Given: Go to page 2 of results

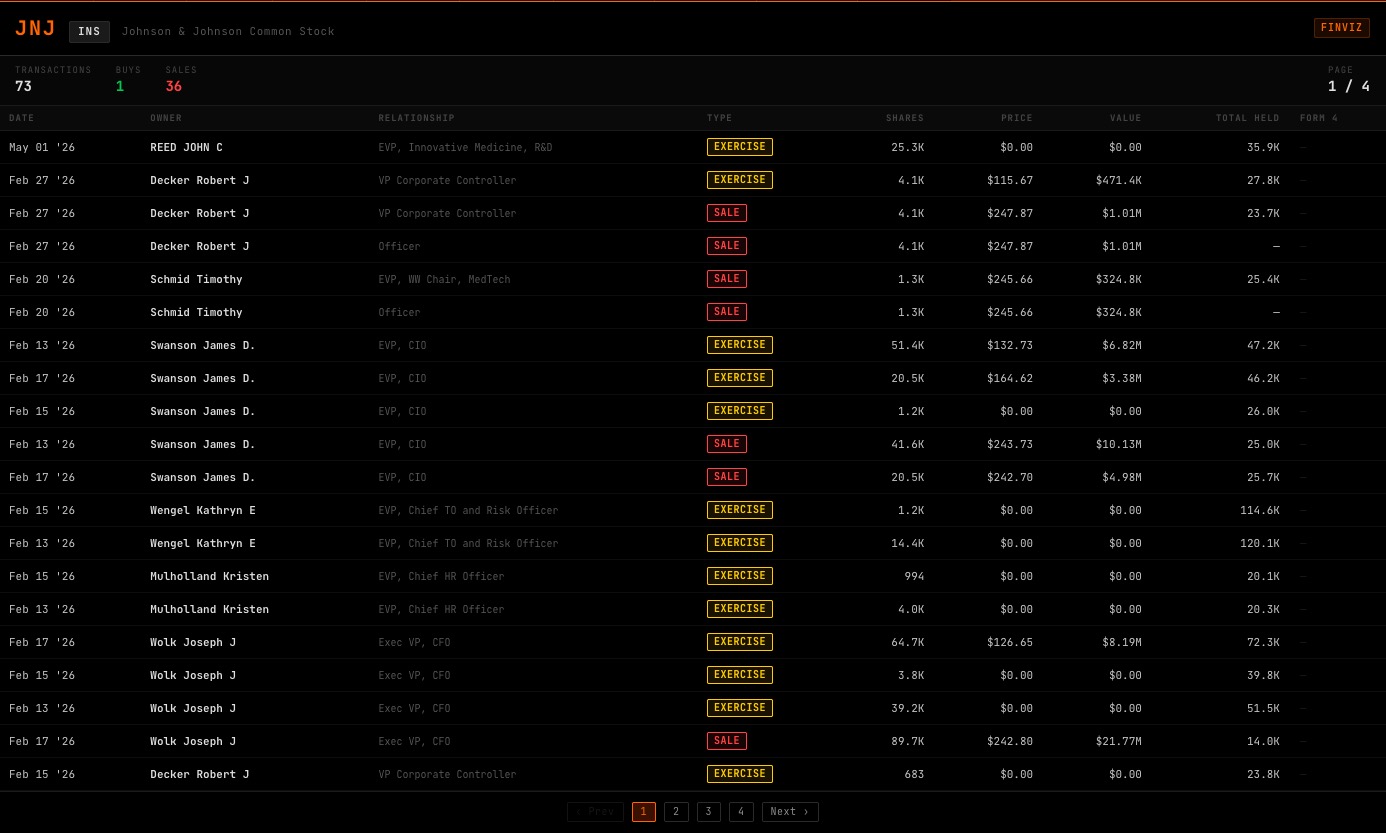Looking at the screenshot, I should click(x=676, y=812).
